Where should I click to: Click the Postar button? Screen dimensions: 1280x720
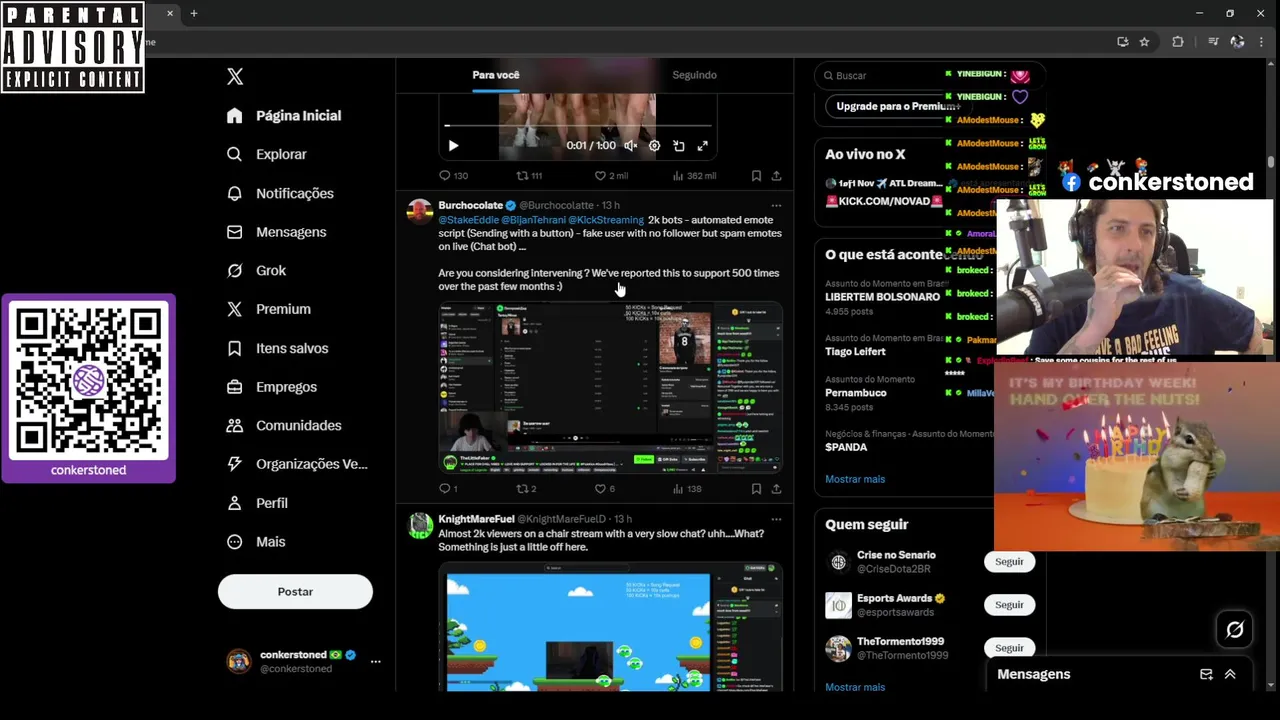point(295,591)
